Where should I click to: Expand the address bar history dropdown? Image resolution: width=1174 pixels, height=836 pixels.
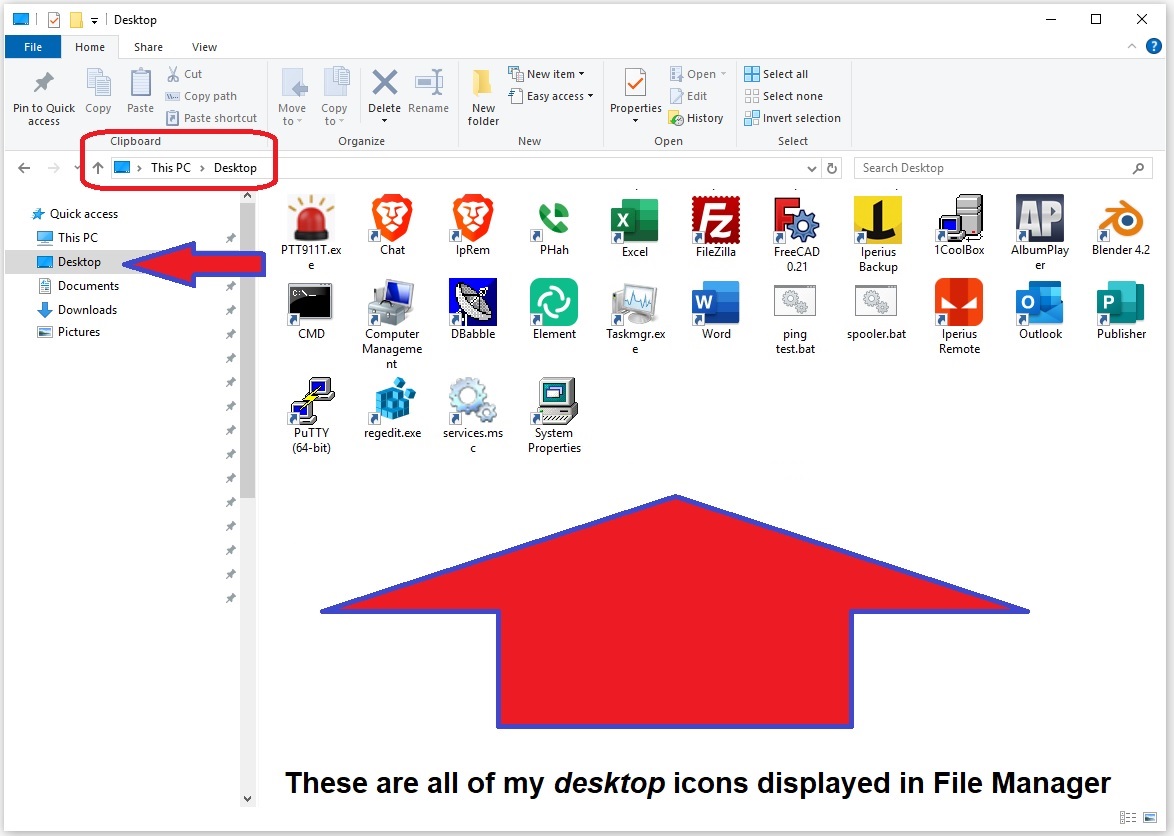811,168
